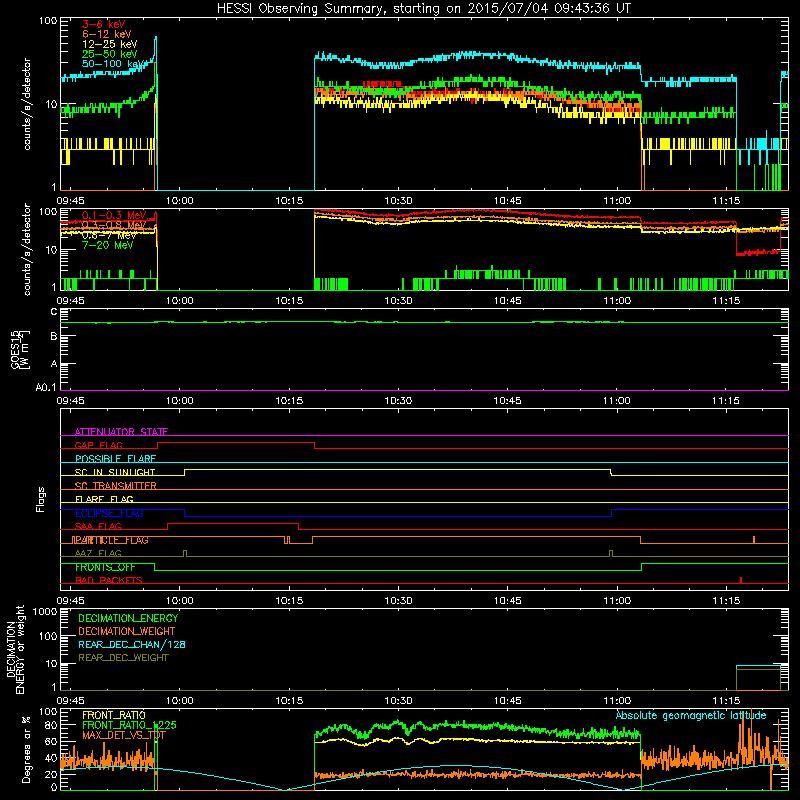Select the 12-25 keV legend label
Screen dimensions: 800x800
click(109, 44)
